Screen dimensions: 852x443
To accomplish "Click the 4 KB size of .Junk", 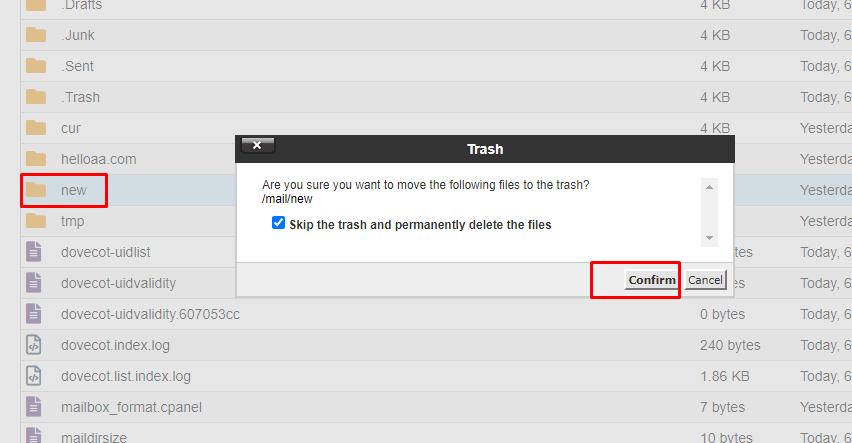I will 715,35.
